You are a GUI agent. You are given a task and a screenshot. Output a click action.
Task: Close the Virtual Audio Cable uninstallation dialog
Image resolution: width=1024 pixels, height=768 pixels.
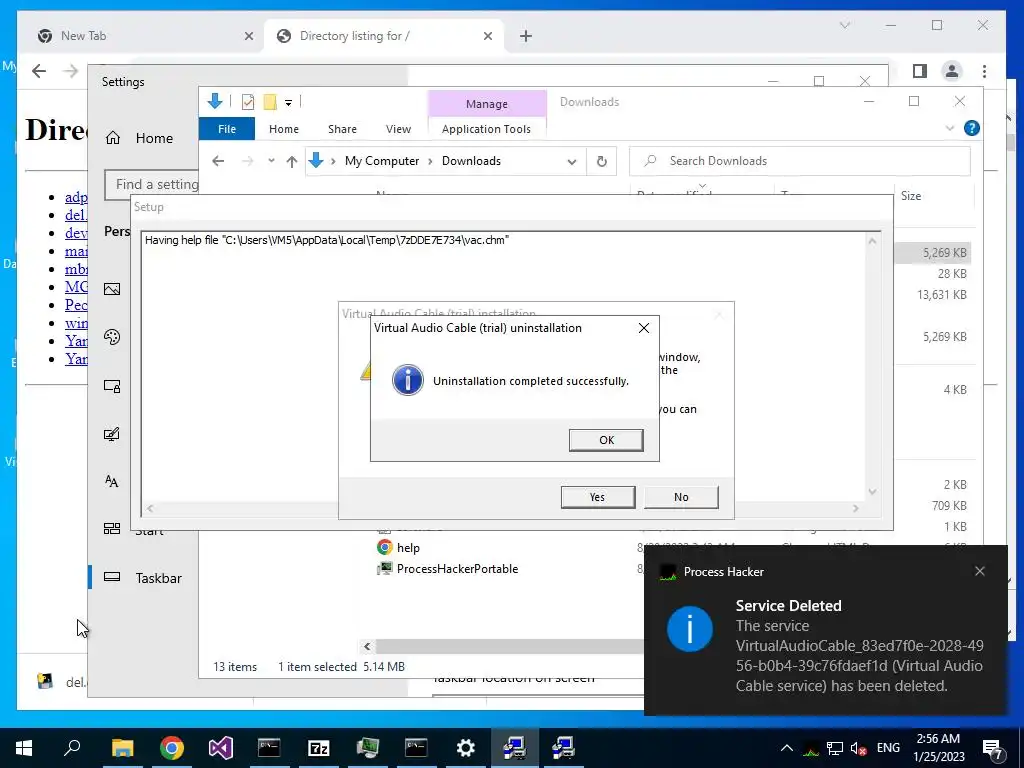(643, 328)
